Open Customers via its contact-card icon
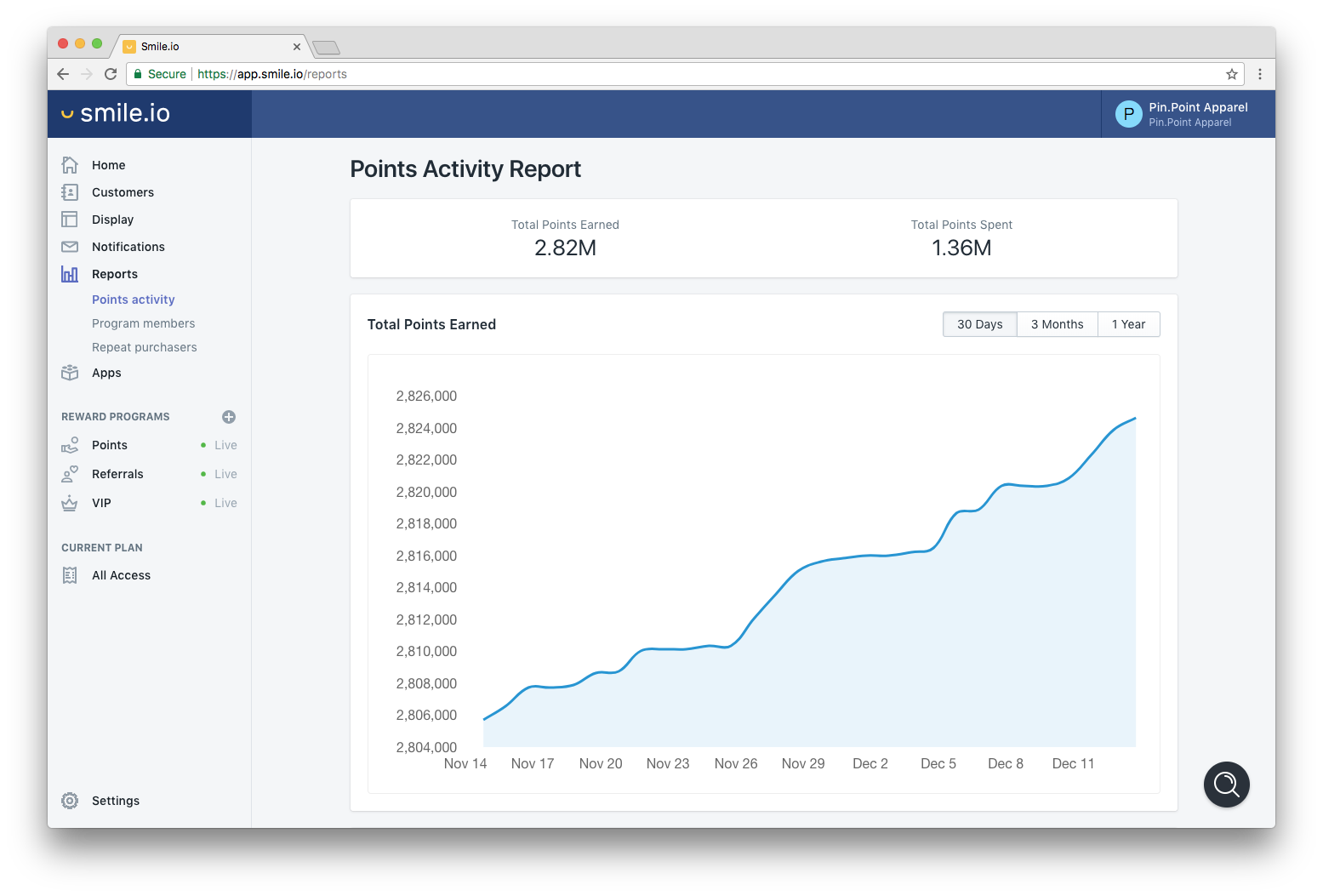 pyautogui.click(x=70, y=192)
